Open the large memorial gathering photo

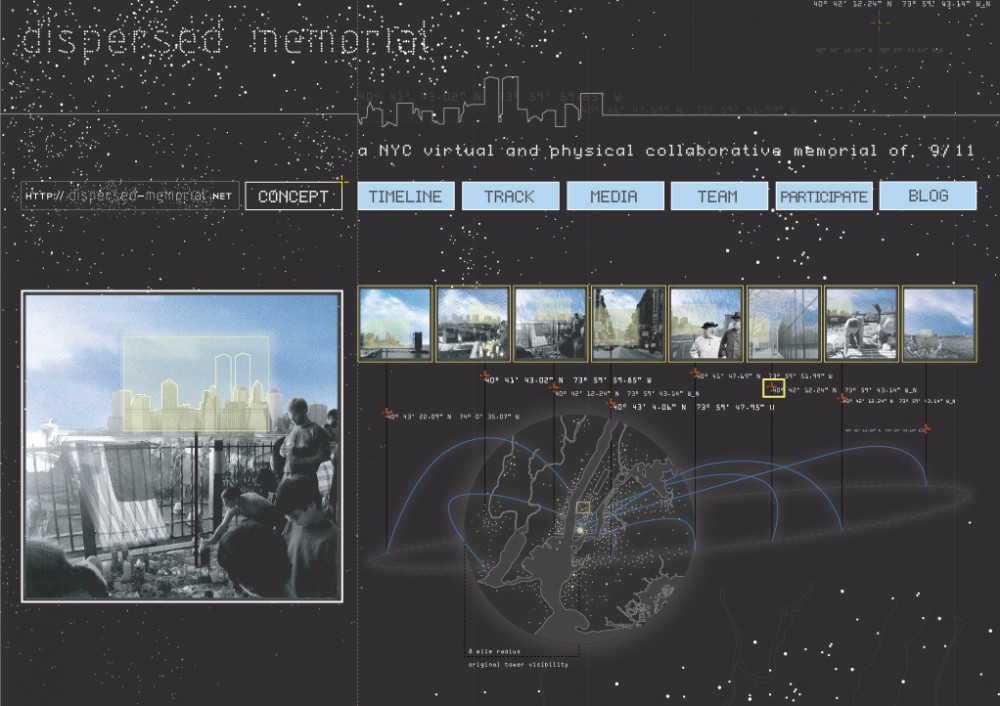click(x=182, y=446)
